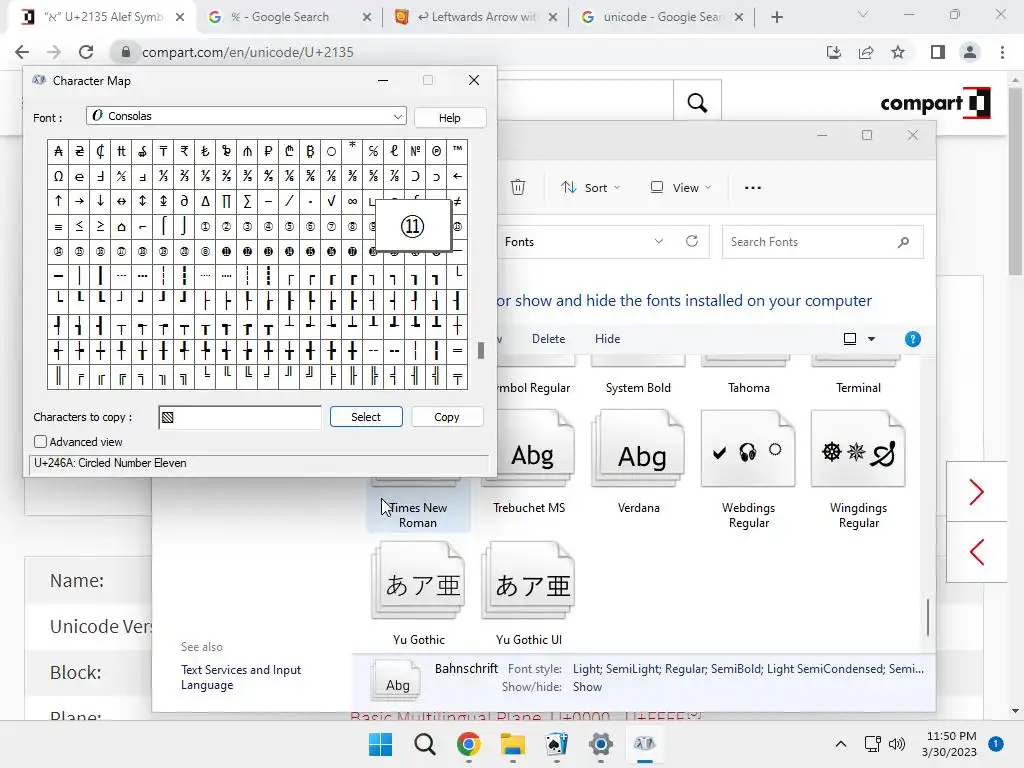Bookmark this page with the star icon

pos(898,52)
